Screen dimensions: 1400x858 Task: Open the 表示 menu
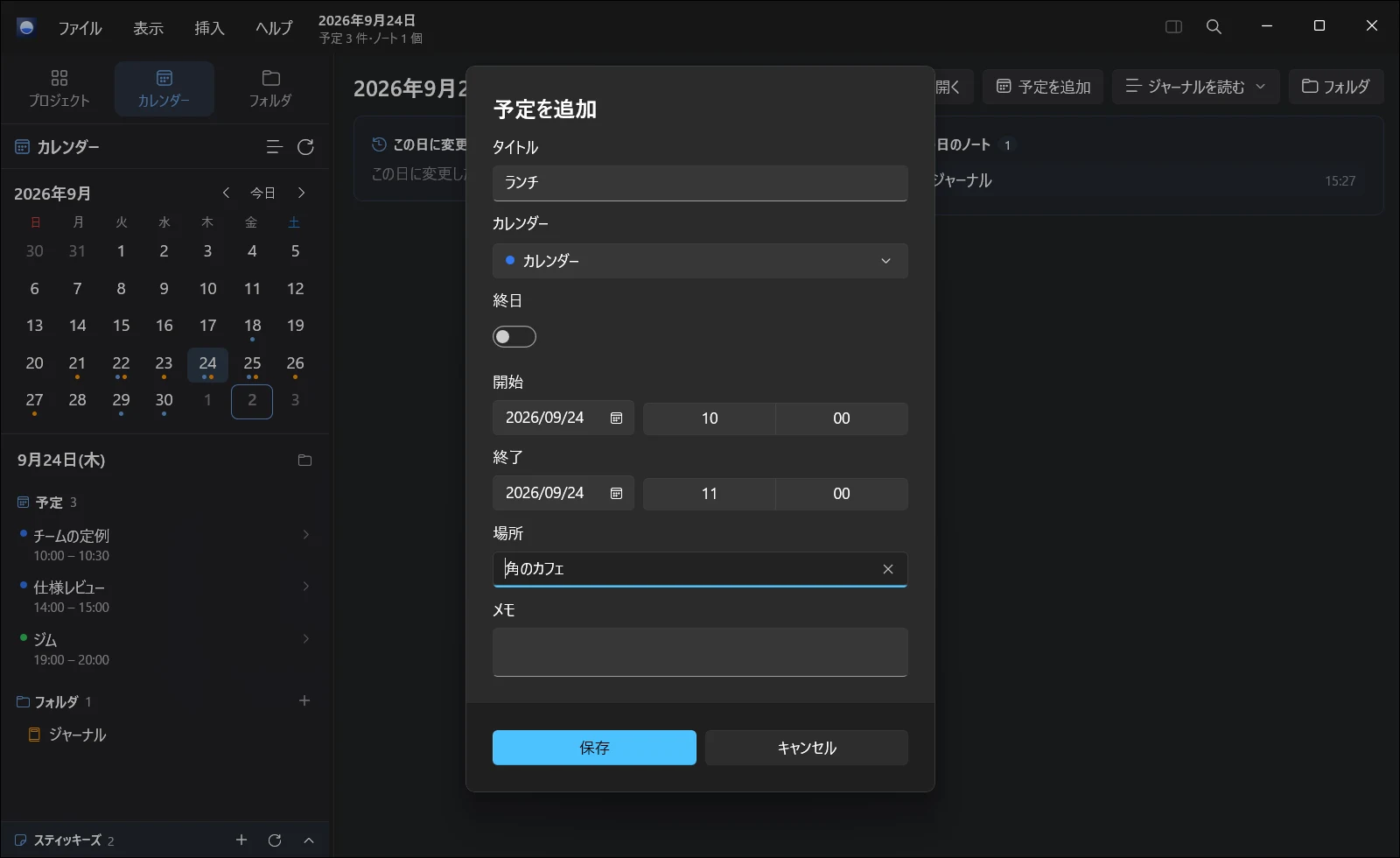pos(149,28)
